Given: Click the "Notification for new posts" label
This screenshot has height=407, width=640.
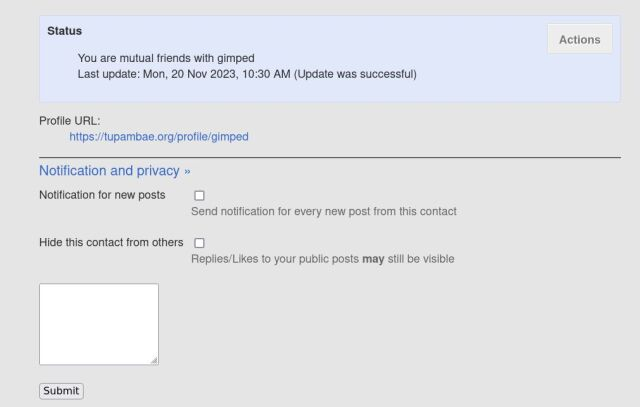Looking at the screenshot, I should tap(102, 195).
